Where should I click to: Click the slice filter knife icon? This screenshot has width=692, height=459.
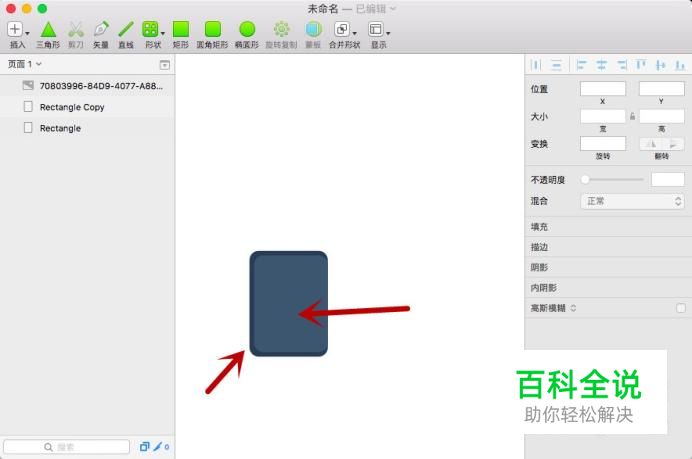[158, 447]
